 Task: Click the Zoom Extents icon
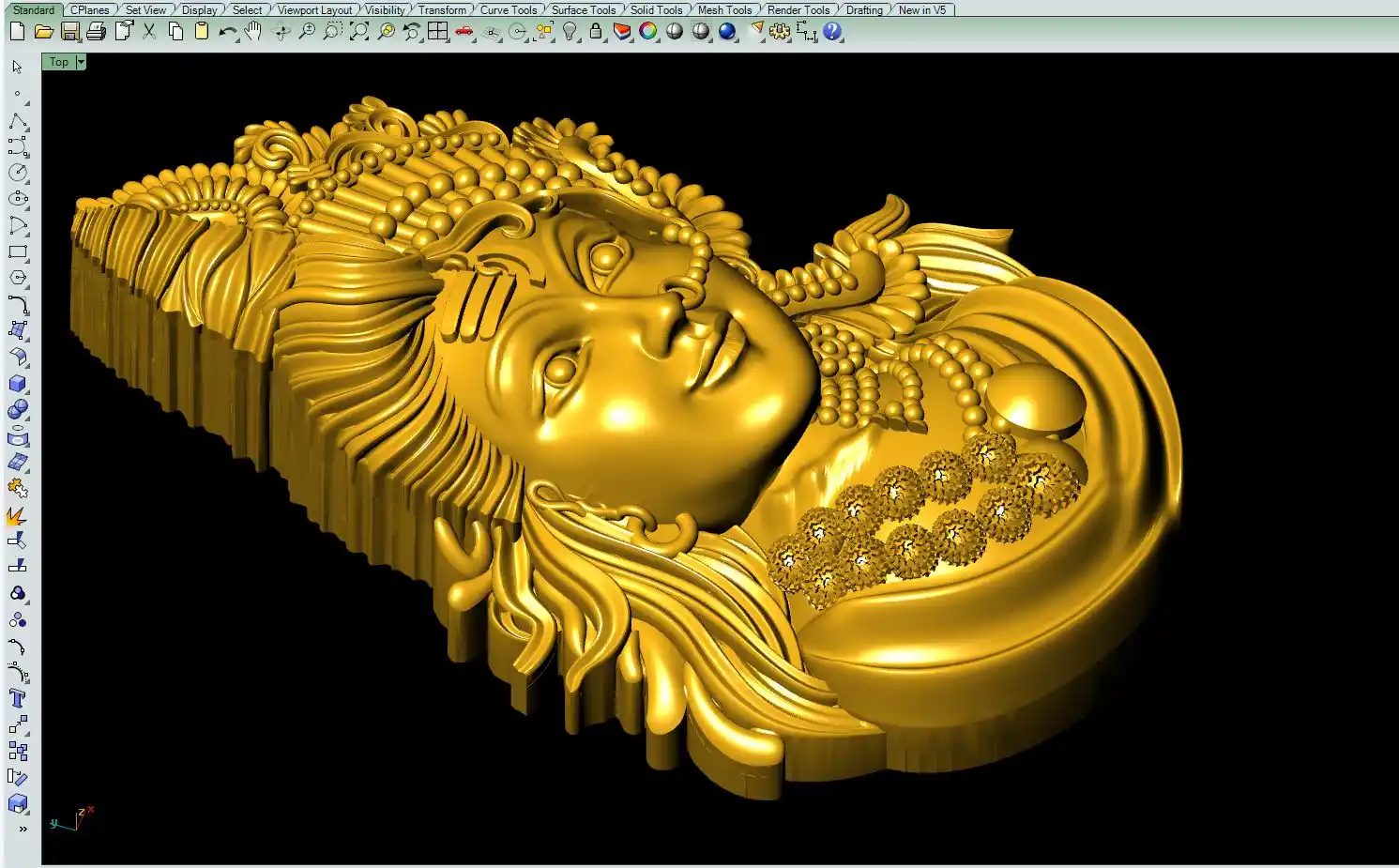tap(359, 32)
